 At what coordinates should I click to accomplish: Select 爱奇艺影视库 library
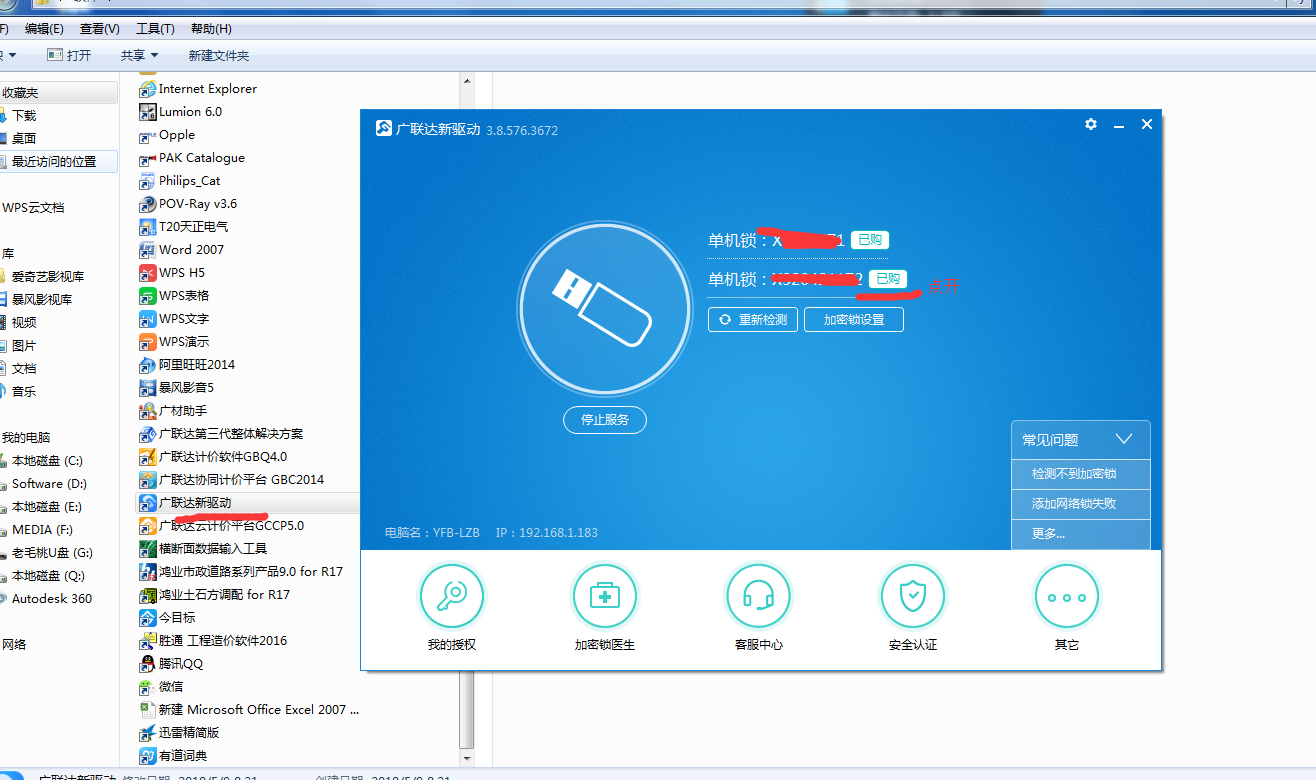(48, 277)
